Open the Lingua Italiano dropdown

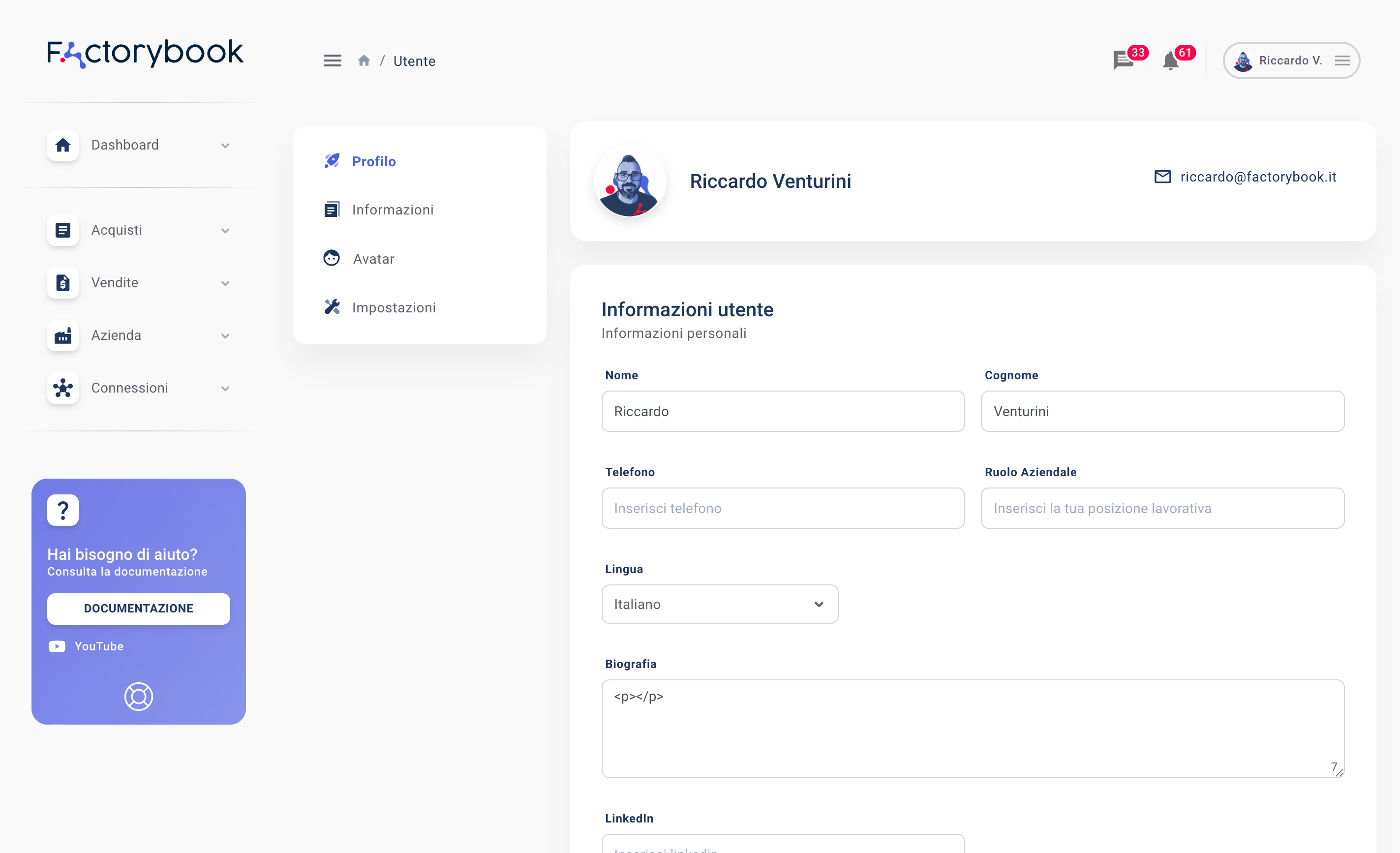719,604
